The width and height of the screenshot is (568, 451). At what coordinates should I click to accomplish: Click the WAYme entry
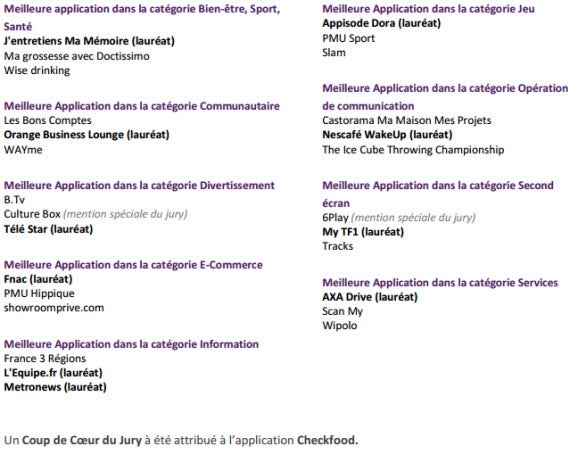tap(23, 150)
